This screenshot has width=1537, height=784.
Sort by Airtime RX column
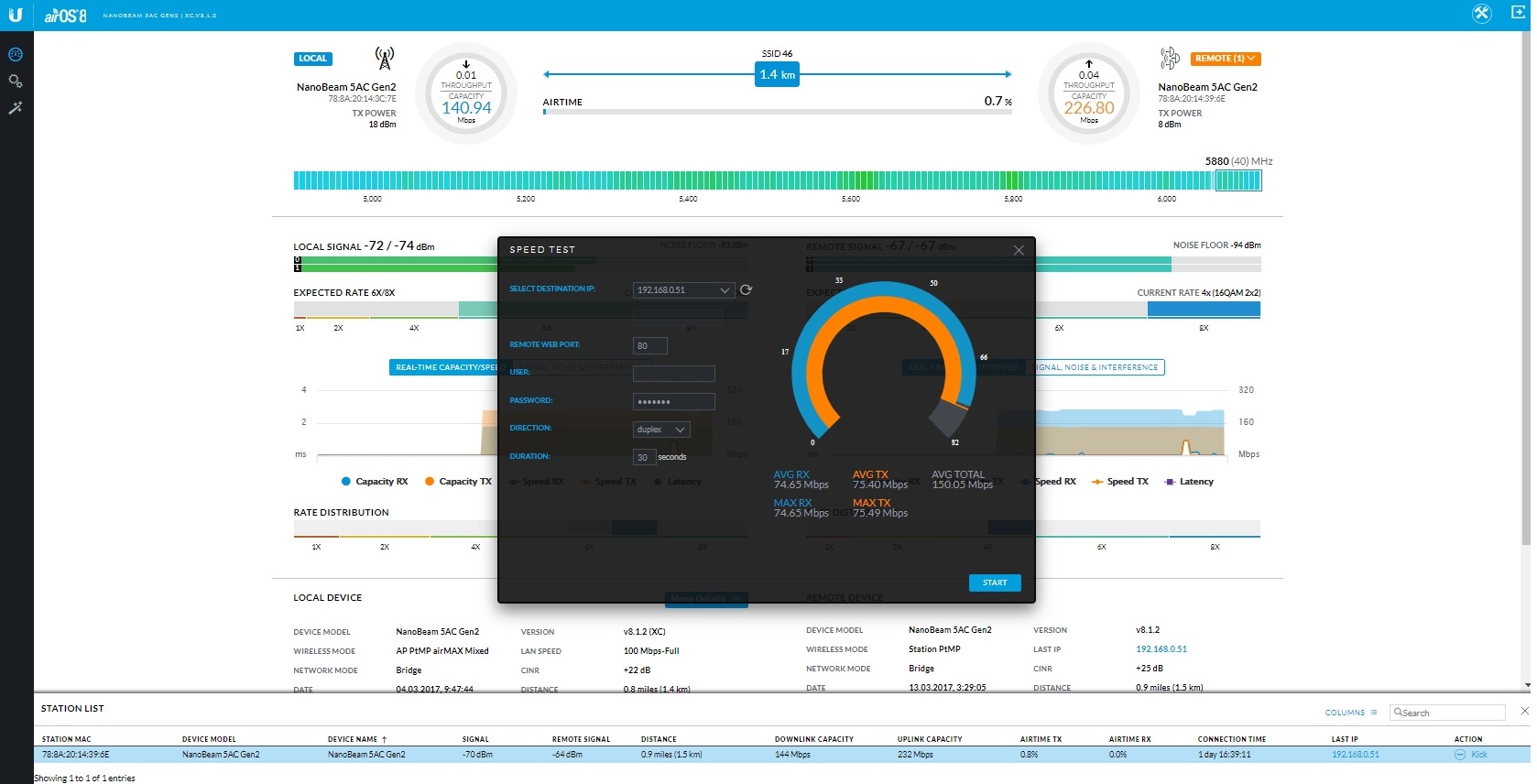click(x=1129, y=739)
